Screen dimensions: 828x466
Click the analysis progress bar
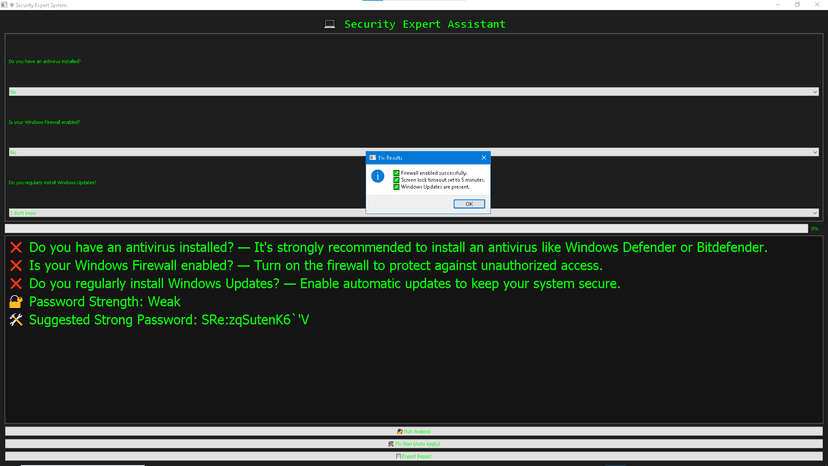[x=406, y=228]
